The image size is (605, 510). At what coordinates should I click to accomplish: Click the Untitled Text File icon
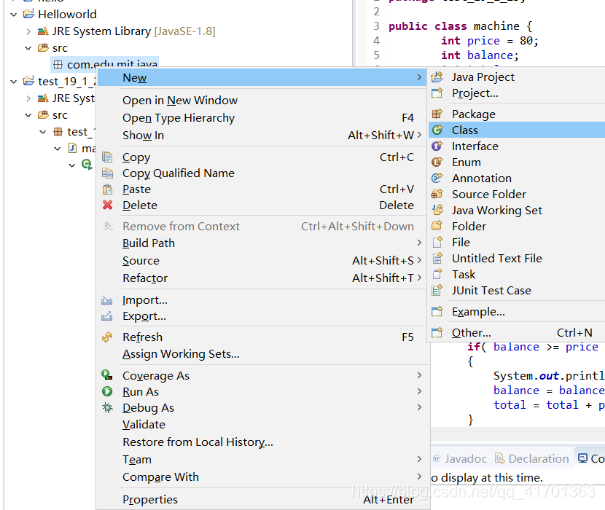pos(437,258)
